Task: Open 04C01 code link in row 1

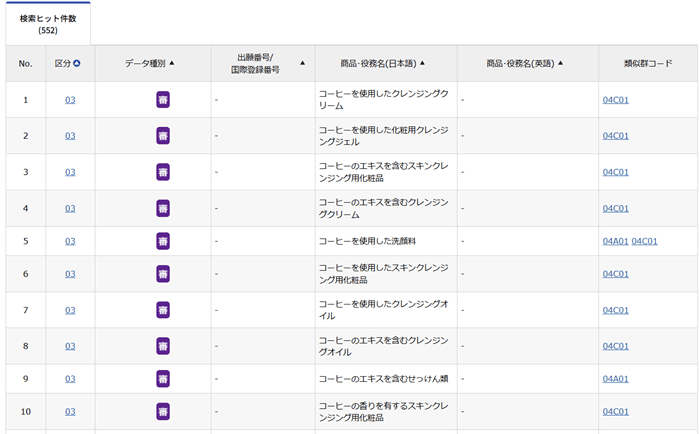Action: tap(616, 100)
